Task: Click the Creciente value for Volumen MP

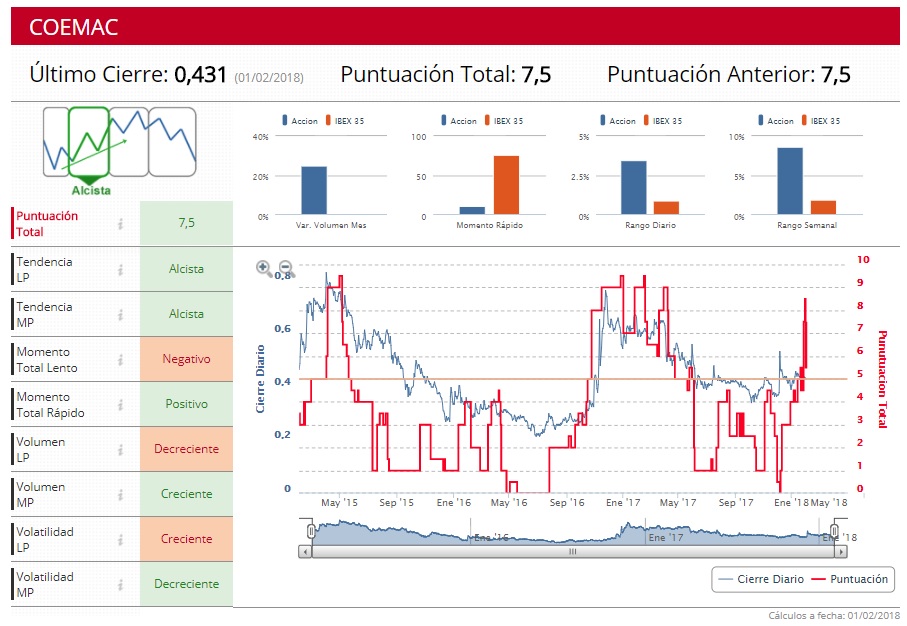Action: 186,494
